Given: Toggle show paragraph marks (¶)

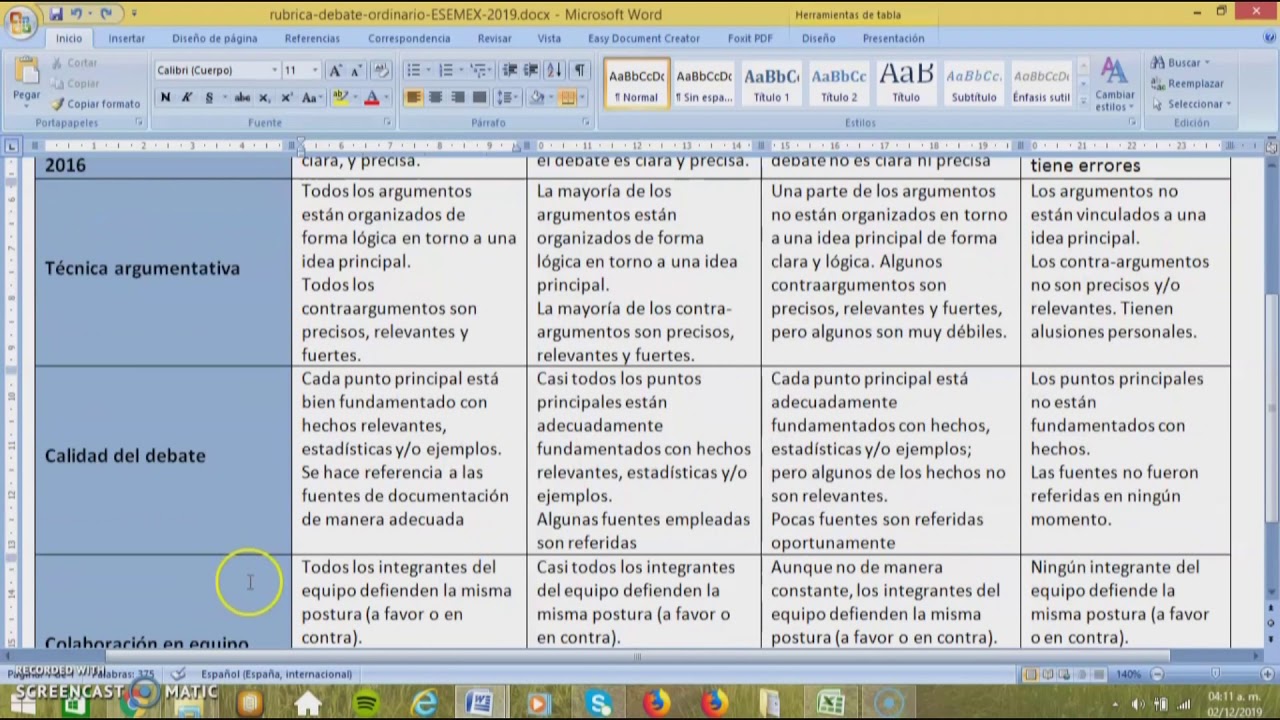Looking at the screenshot, I should pyautogui.click(x=580, y=71).
